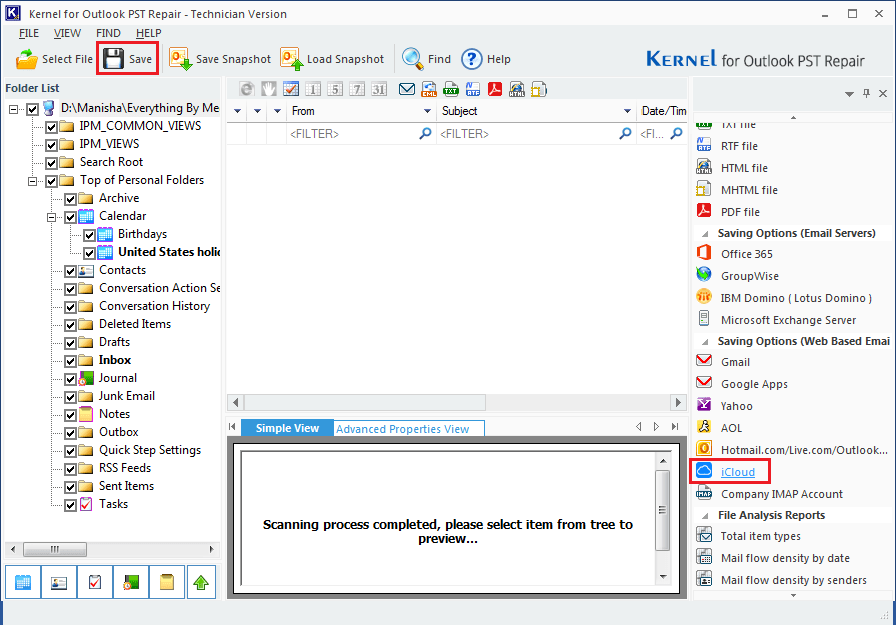Collapse File Analysis Reports section
The image size is (896, 625).
pyautogui.click(x=706, y=515)
